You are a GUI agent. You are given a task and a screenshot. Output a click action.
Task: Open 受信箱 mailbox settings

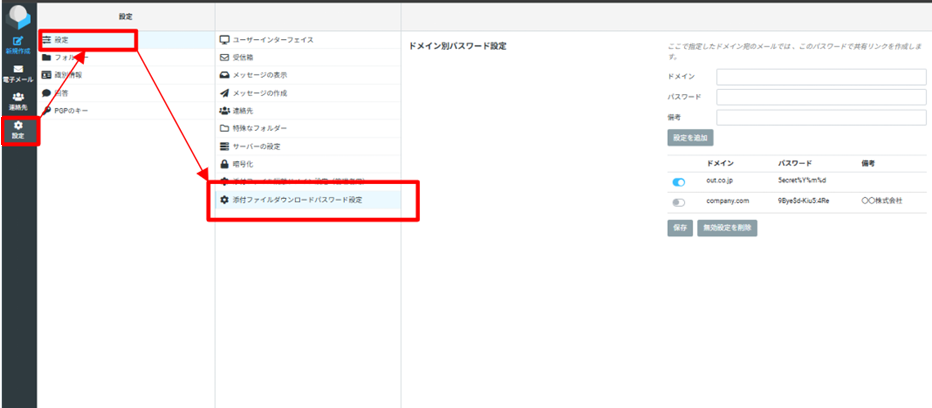coord(308,58)
